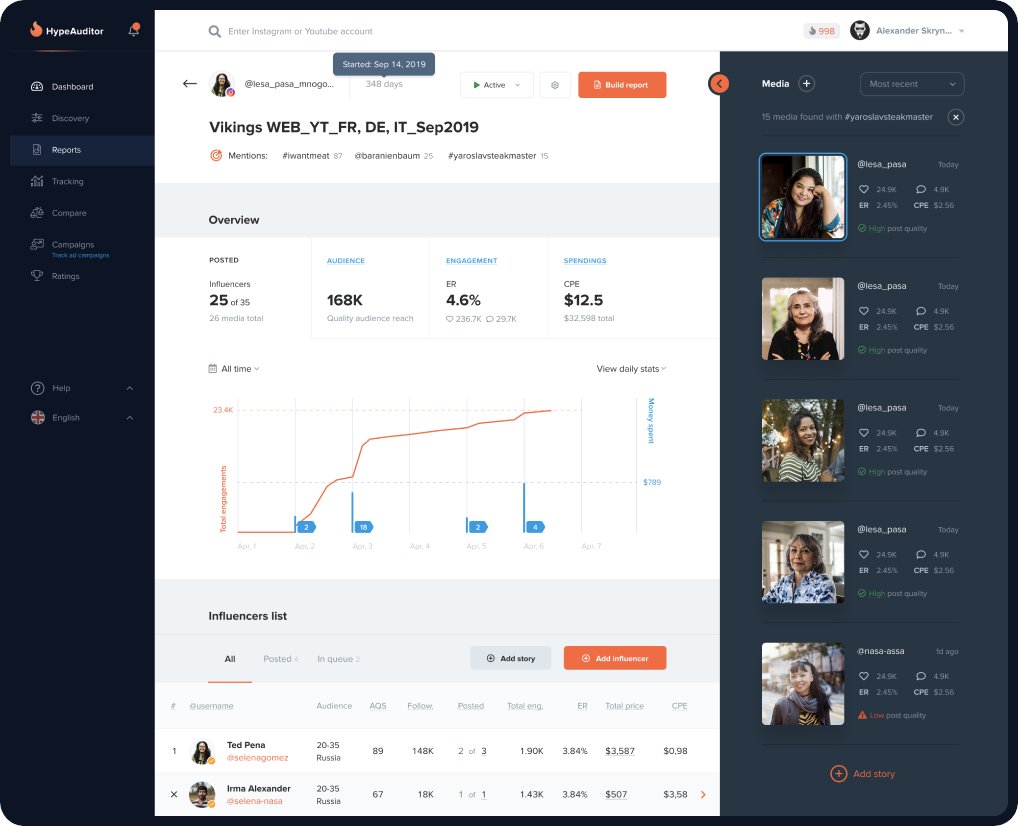
Task: Click the plus icon next to Media
Action: [x=808, y=83]
